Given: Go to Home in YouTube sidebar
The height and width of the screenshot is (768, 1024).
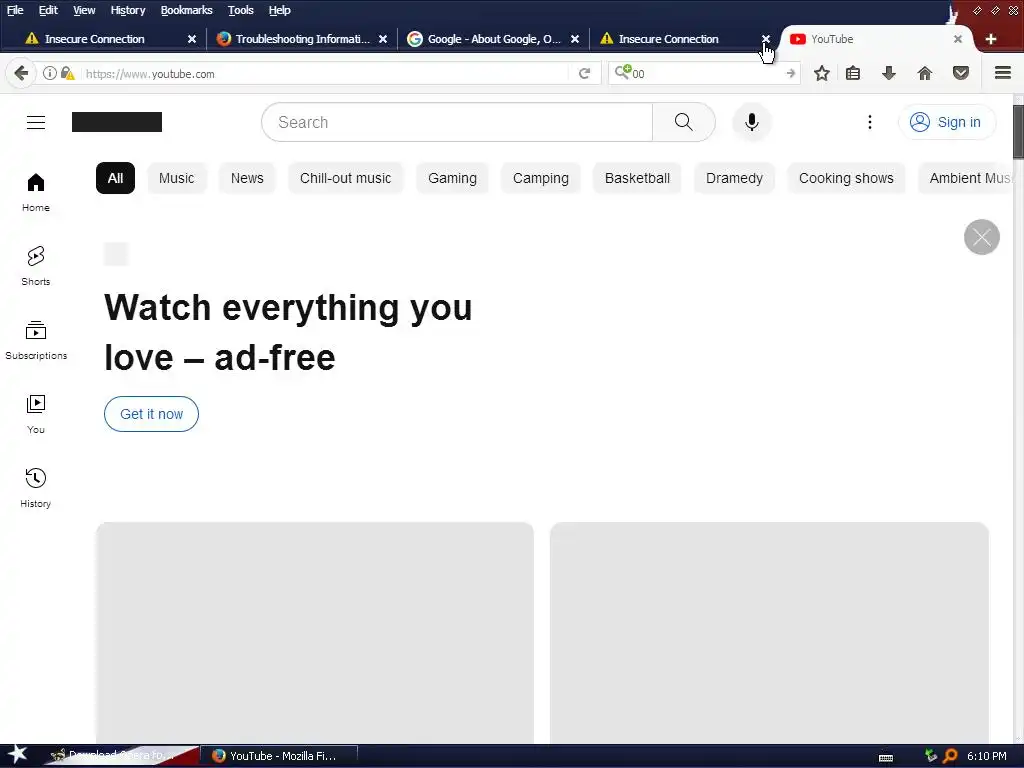Looking at the screenshot, I should click(36, 193).
